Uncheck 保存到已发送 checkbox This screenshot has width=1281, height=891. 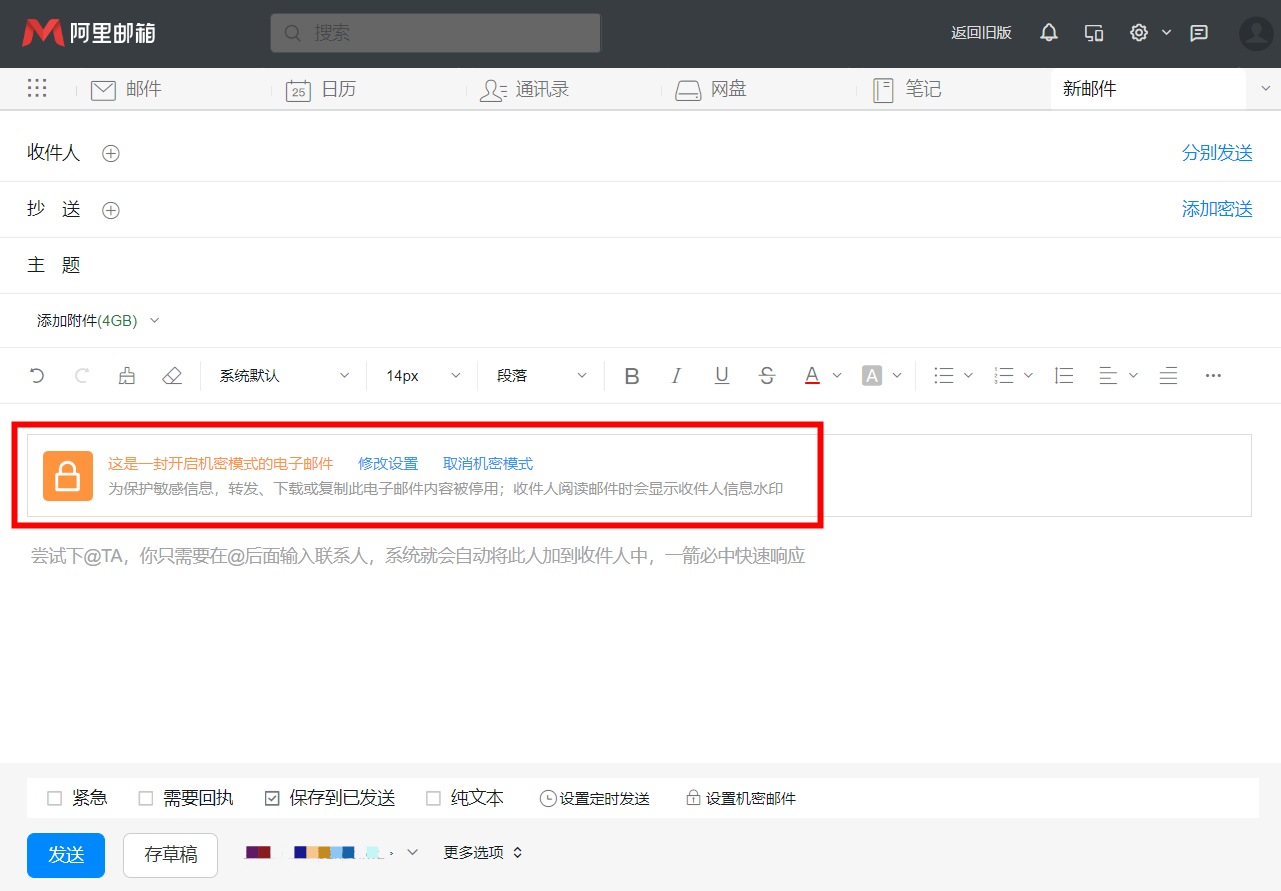[x=272, y=798]
